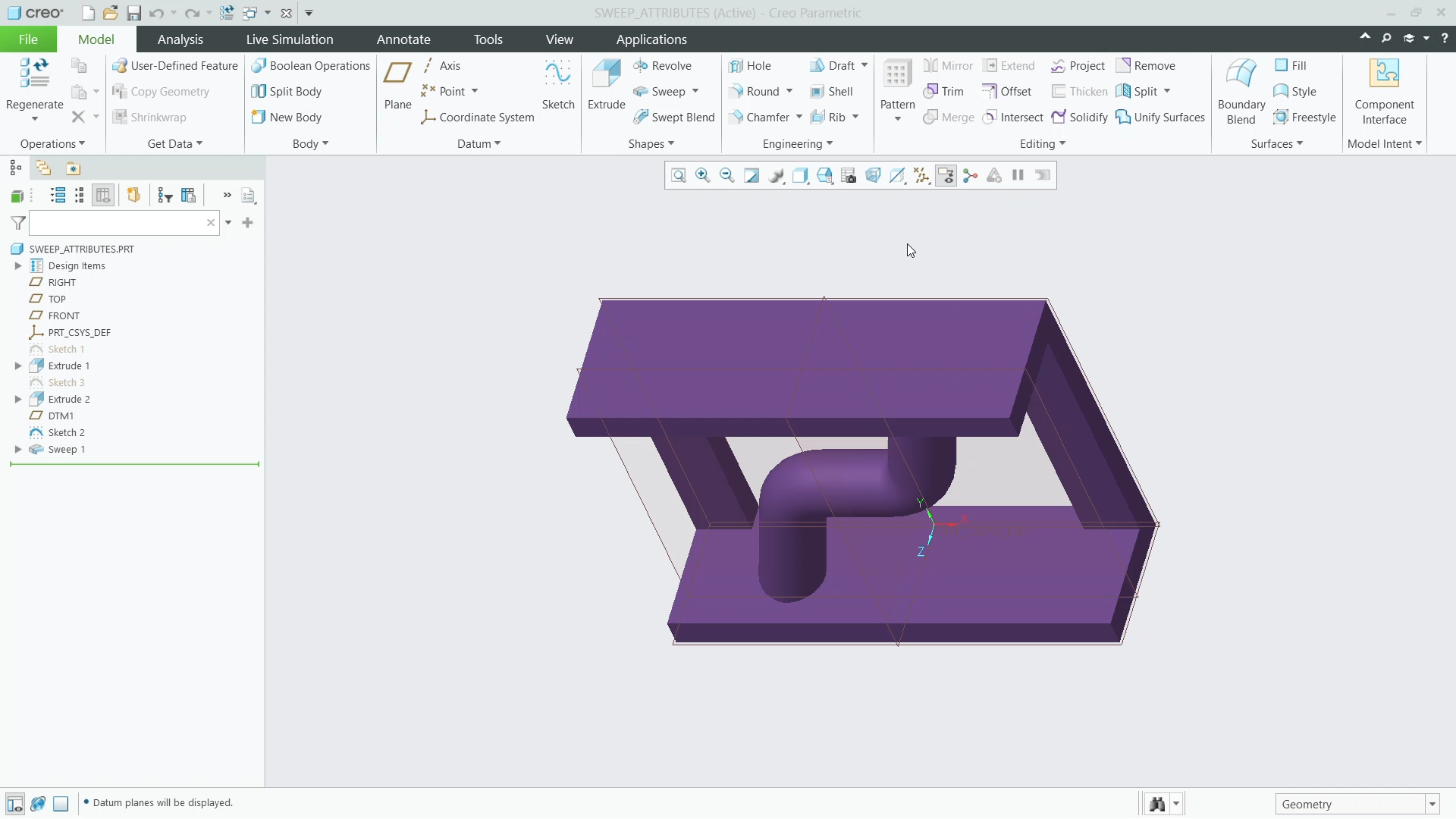Click the Revolve tool
Image resolution: width=1456 pixels, height=819 pixels.
click(662, 66)
